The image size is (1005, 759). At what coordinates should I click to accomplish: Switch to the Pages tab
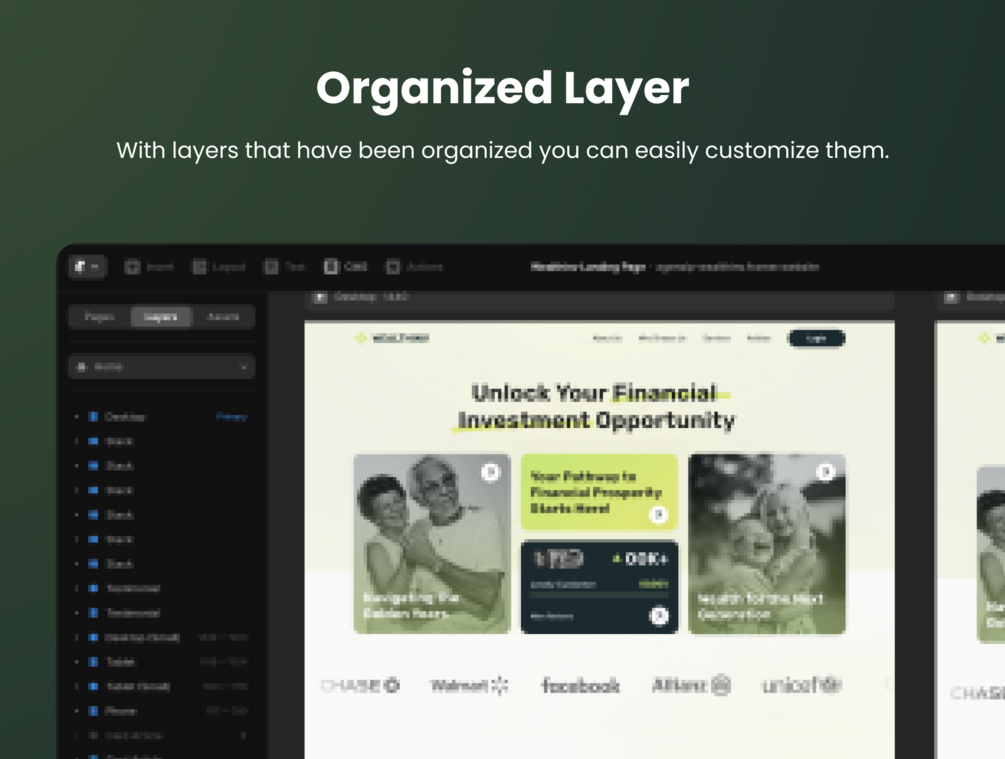99,317
